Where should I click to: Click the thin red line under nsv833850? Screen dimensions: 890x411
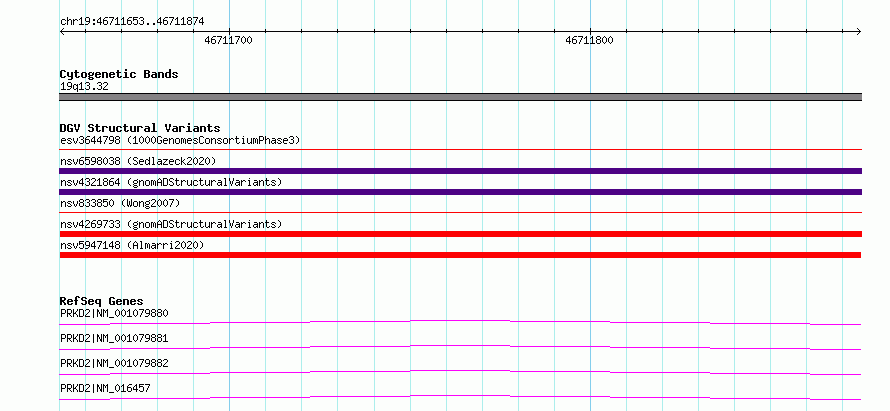coord(460,212)
